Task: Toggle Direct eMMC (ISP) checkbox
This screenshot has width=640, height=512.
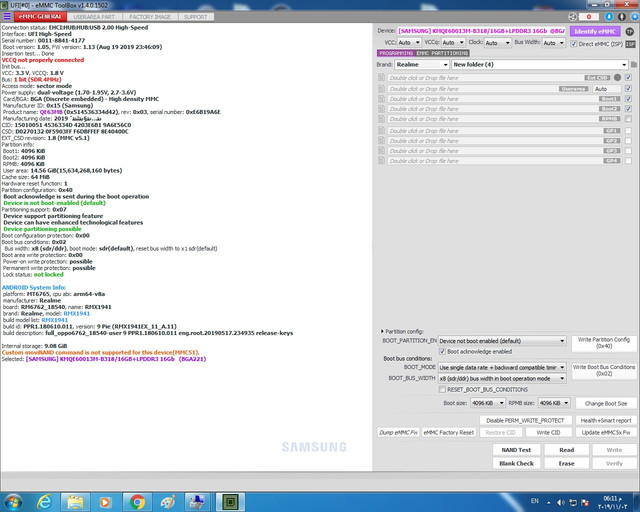Action: click(x=574, y=44)
